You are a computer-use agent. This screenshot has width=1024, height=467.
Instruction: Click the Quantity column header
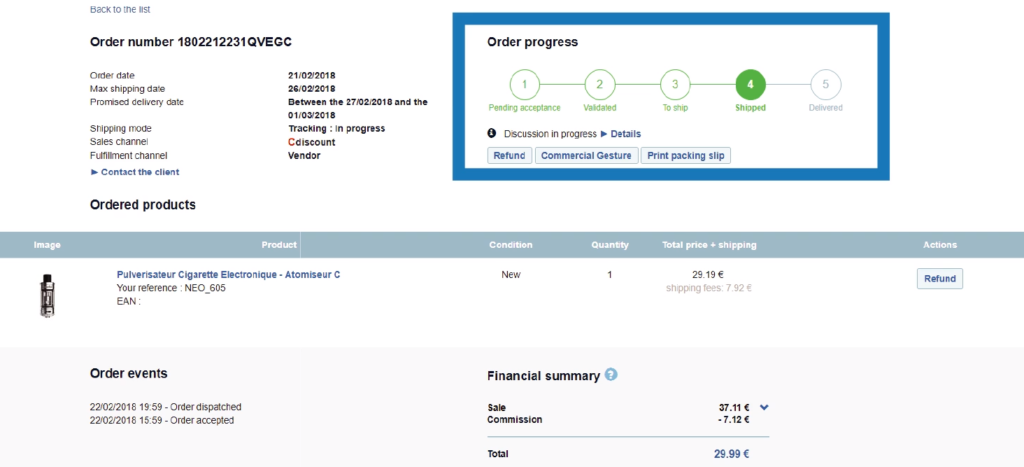(x=609, y=245)
